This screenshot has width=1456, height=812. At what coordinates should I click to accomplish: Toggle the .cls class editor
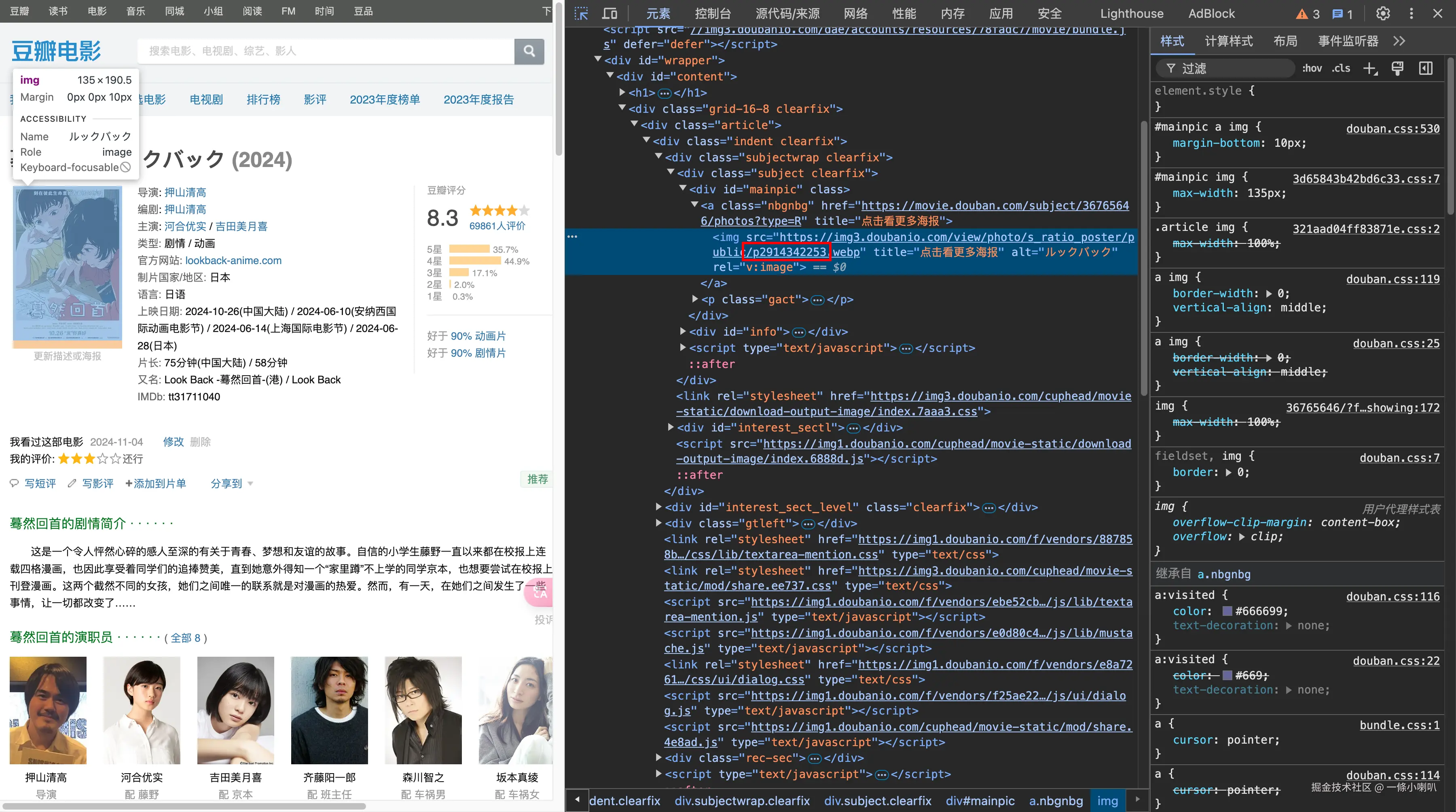tap(1341, 68)
